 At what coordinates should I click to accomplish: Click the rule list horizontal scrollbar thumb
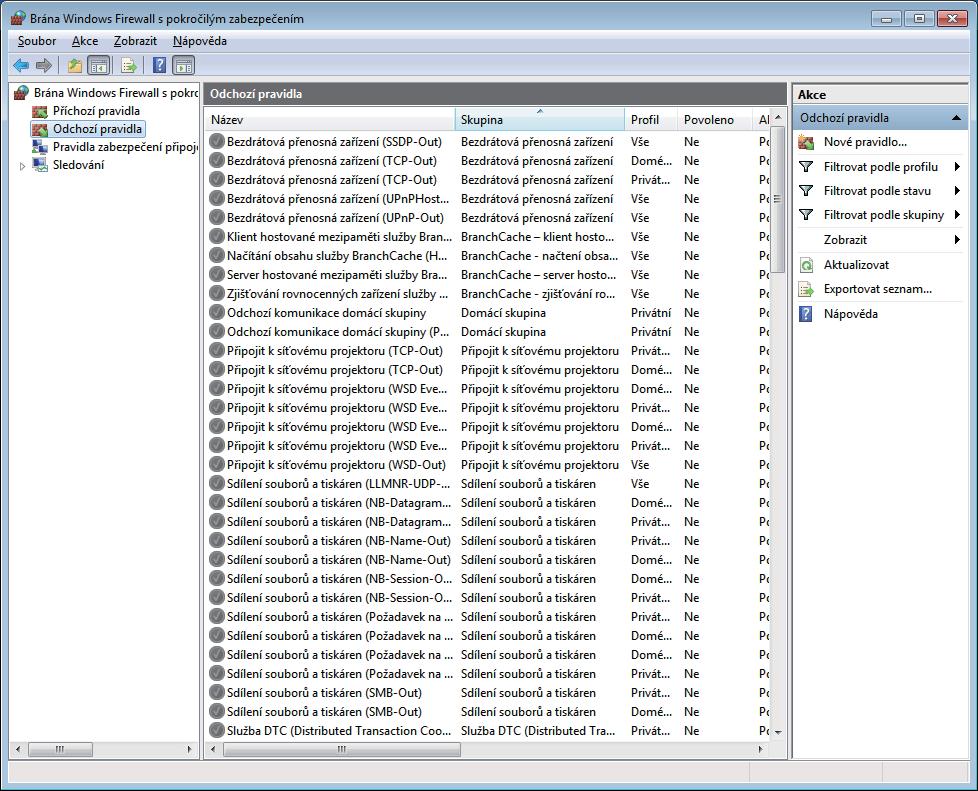tap(342, 749)
